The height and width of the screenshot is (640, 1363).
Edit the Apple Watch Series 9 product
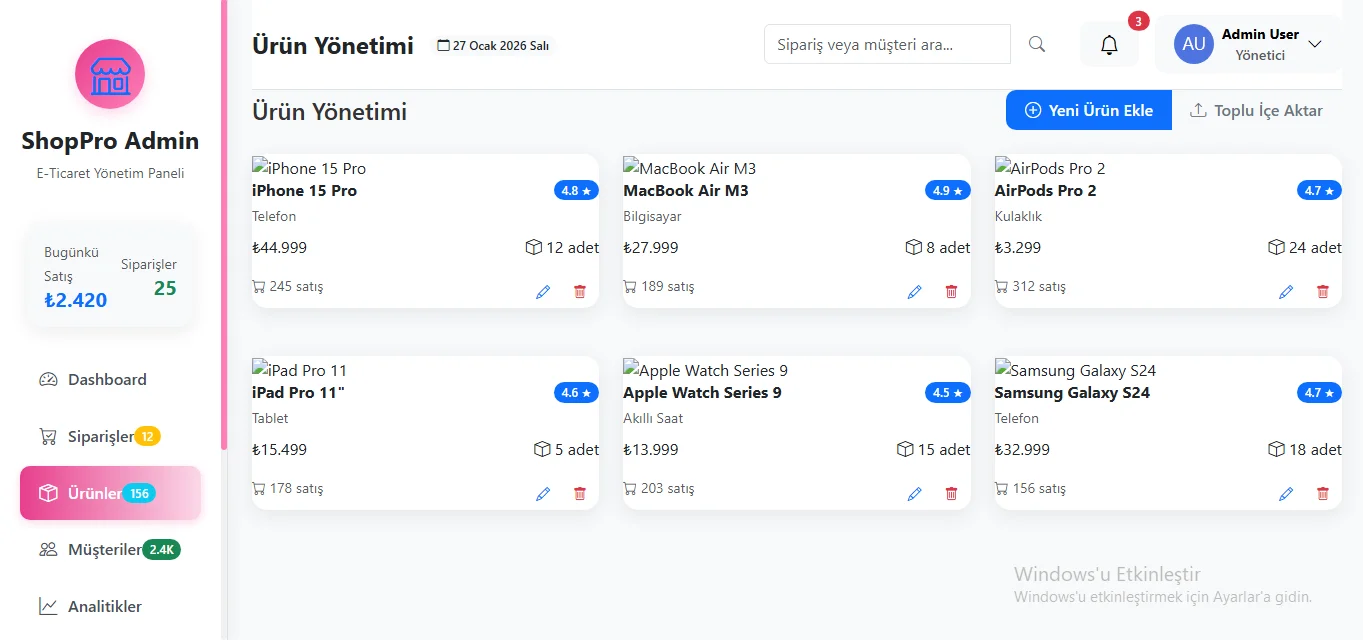coord(914,494)
